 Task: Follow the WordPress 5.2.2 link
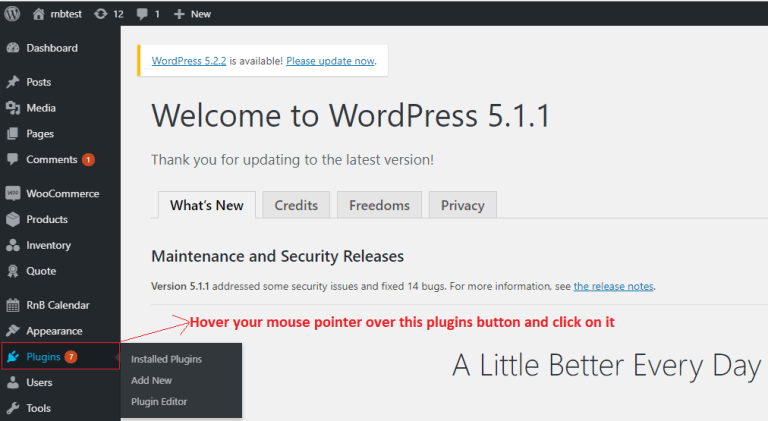[189, 61]
